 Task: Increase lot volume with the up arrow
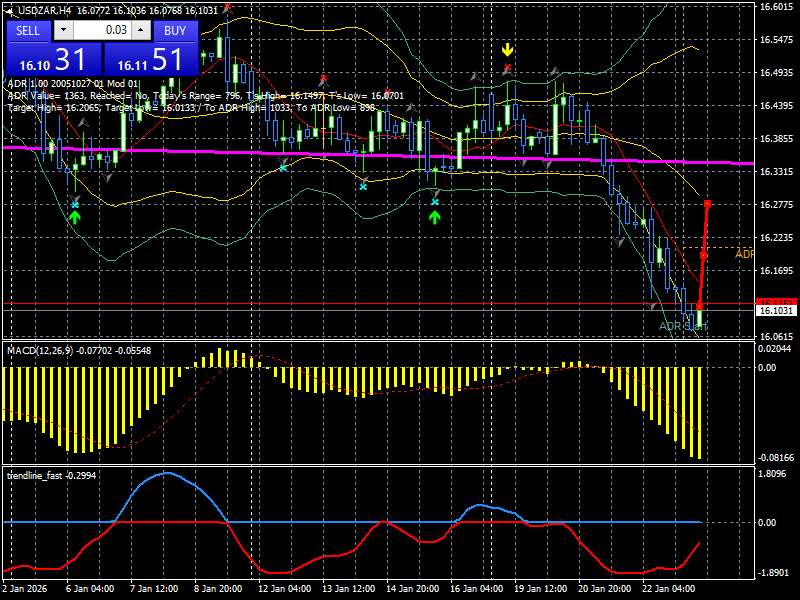[x=141, y=30]
